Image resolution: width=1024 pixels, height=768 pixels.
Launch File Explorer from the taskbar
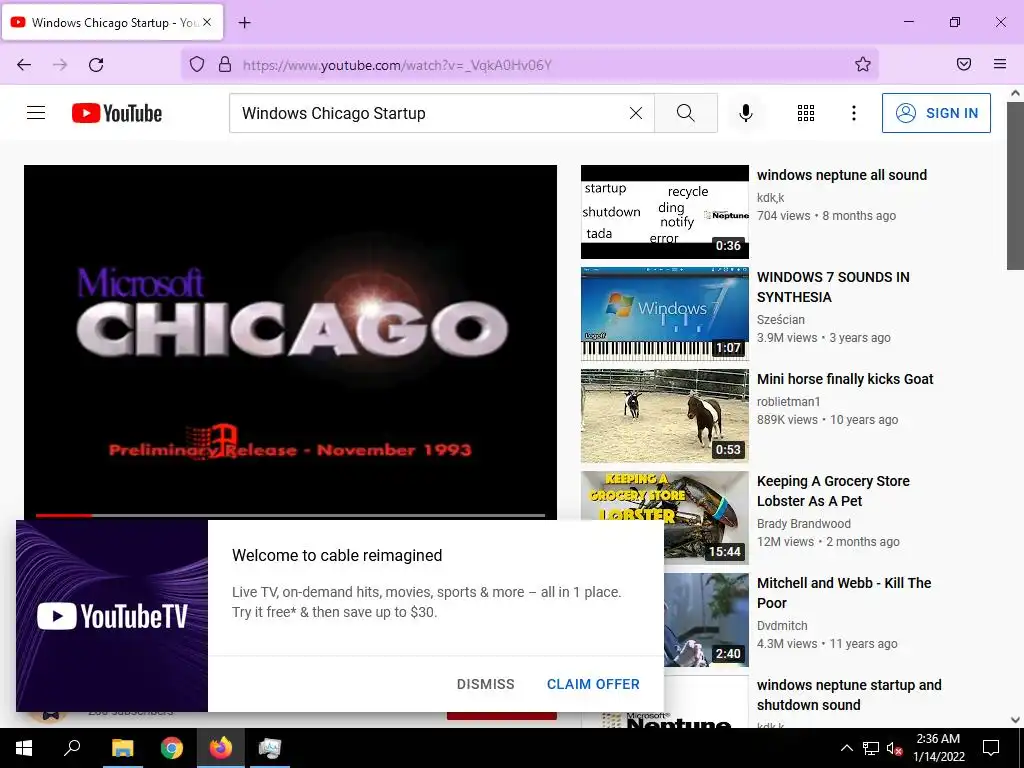pos(122,748)
